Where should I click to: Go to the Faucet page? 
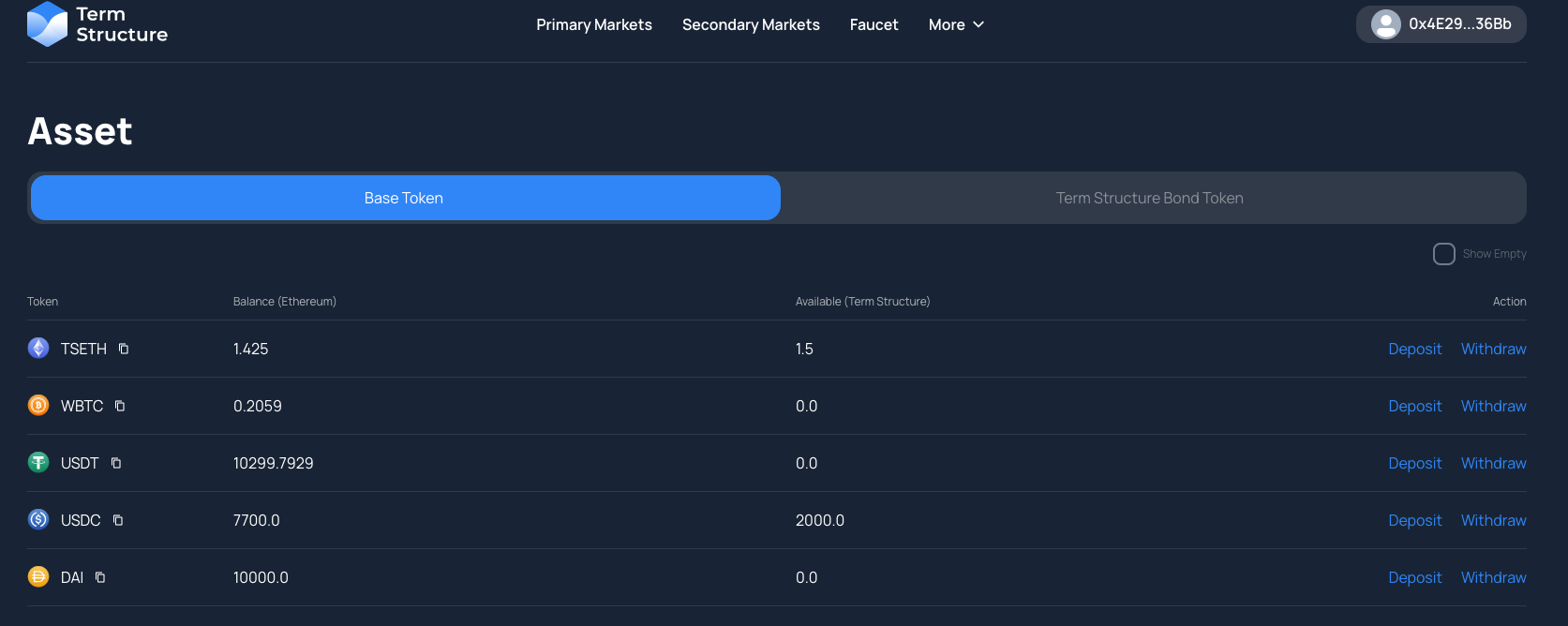click(874, 24)
